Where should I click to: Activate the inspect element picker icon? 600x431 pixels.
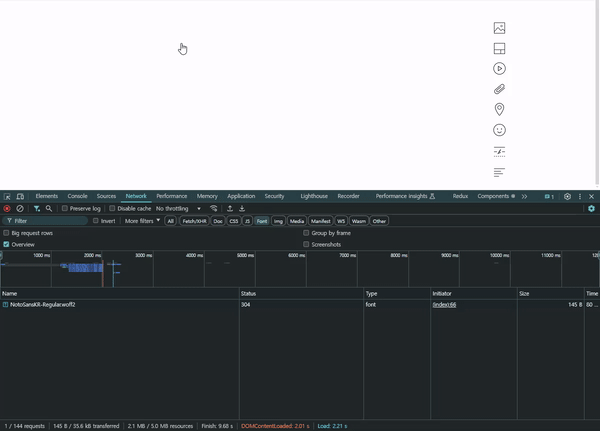click(7, 196)
